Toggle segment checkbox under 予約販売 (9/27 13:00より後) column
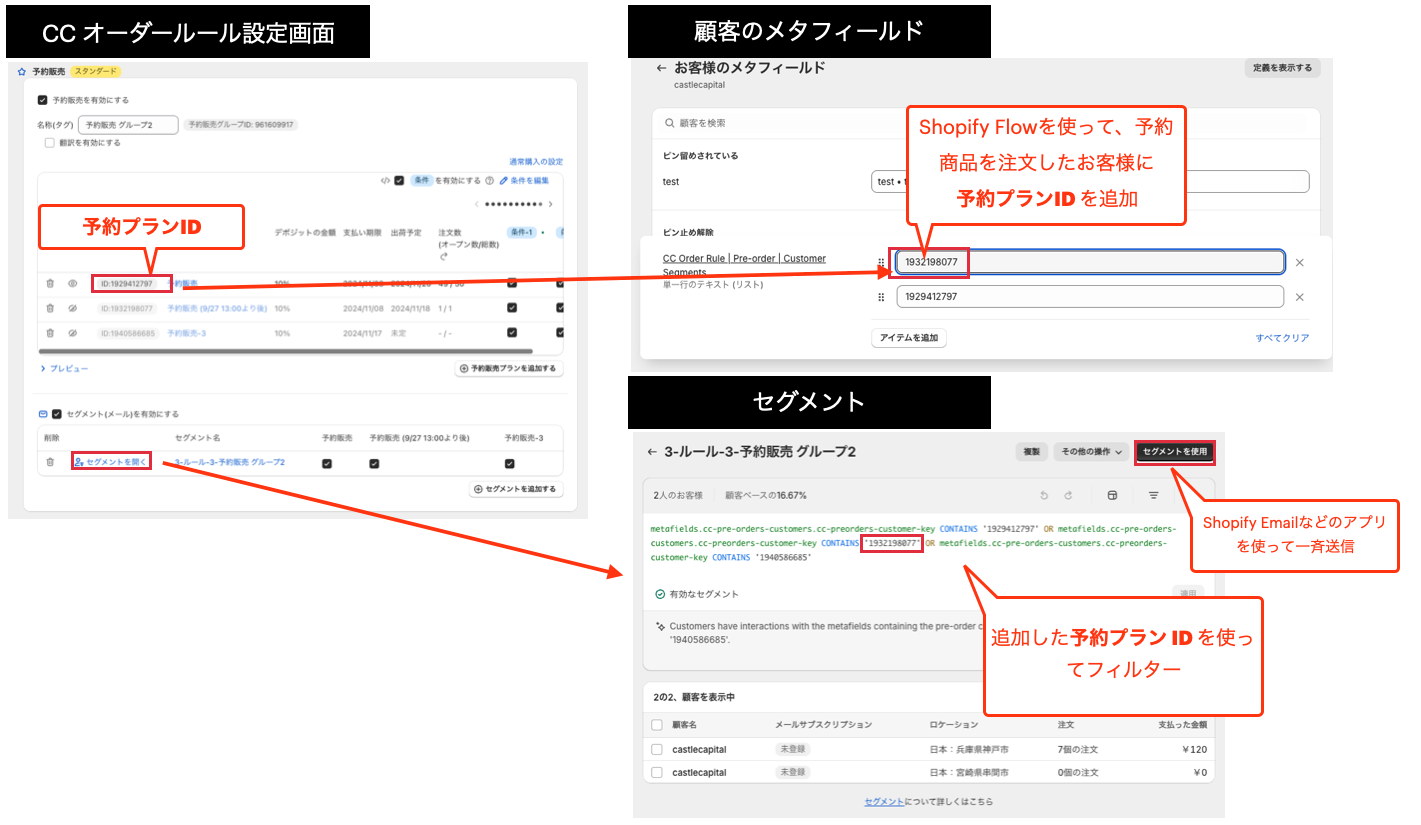This screenshot has width=1421, height=825. pos(374,463)
